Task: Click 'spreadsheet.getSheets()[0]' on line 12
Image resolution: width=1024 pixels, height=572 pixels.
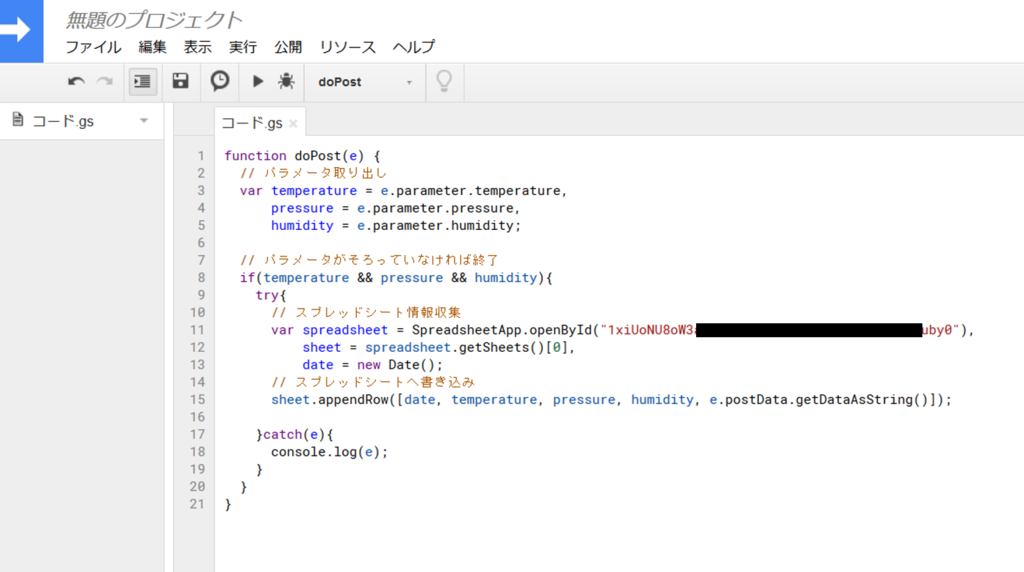Action: (466, 347)
